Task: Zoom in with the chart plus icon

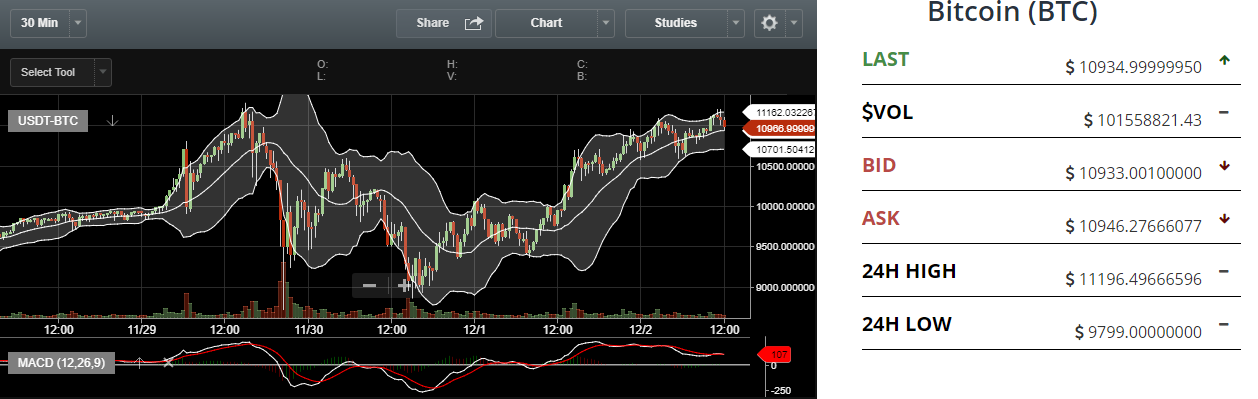Action: (x=404, y=286)
